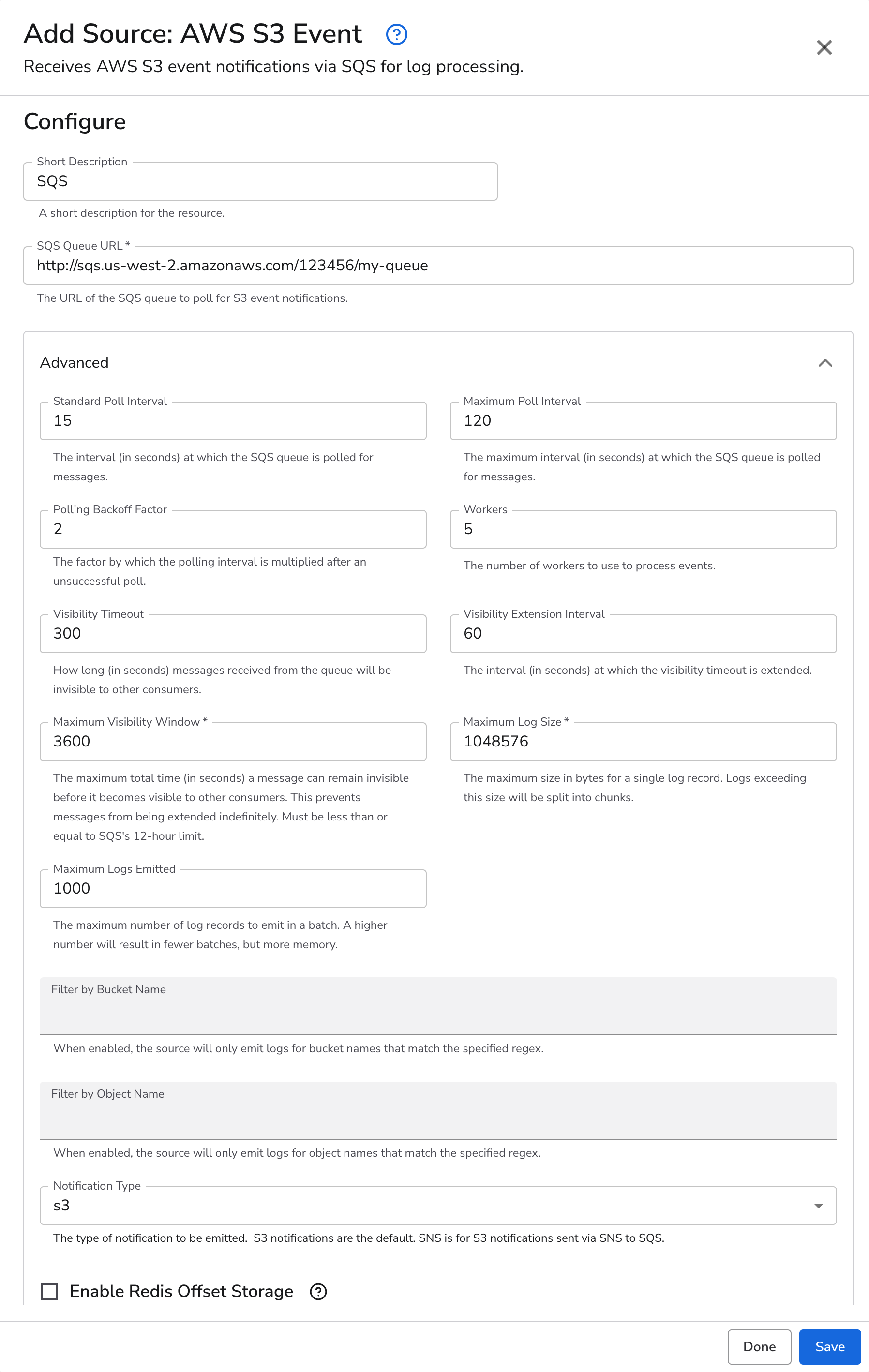Enable Redis Offset Storage

click(49, 1291)
